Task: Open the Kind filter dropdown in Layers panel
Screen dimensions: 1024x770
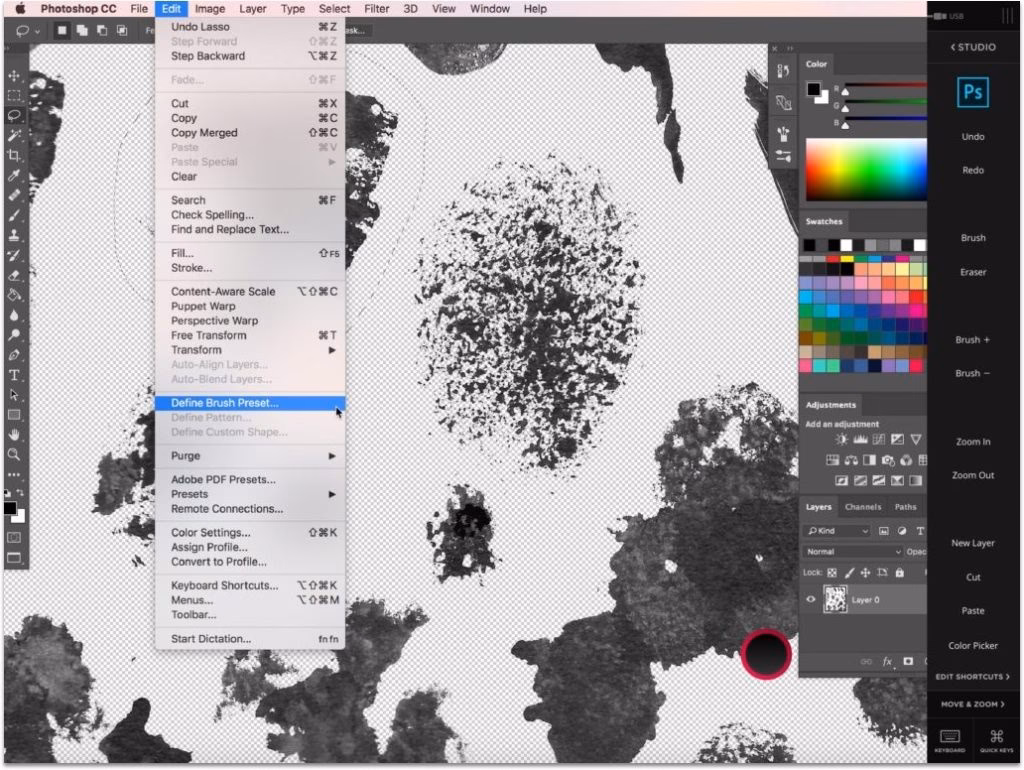Action: (x=836, y=531)
